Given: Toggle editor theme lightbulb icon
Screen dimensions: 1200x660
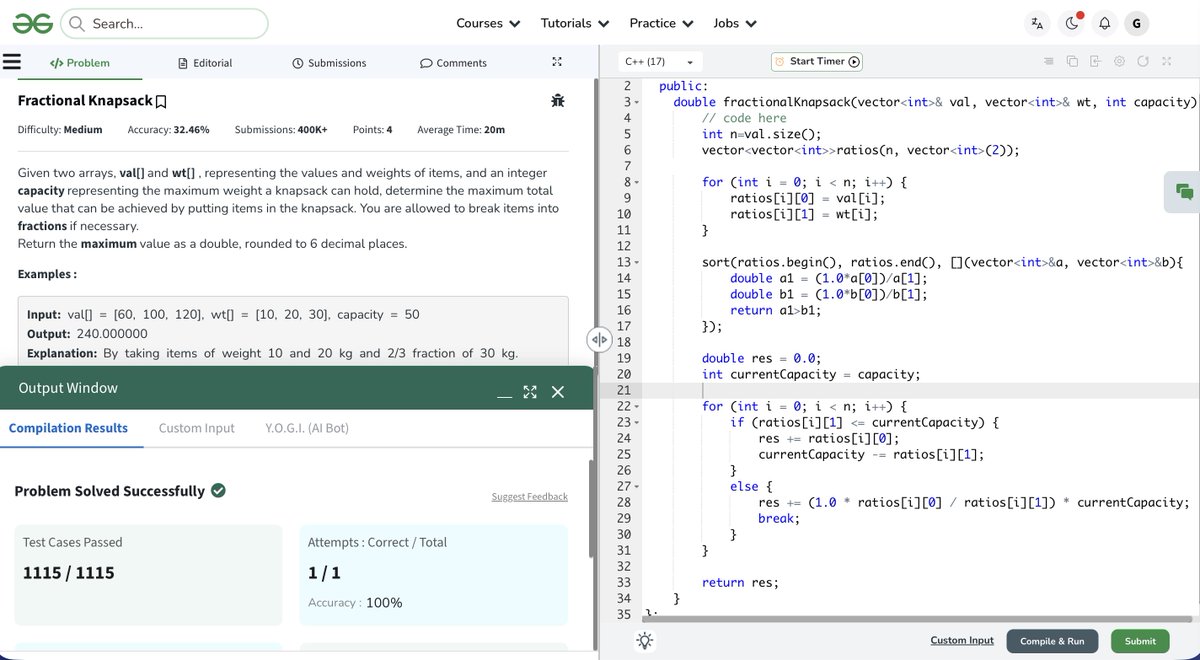Looking at the screenshot, I should (645, 641).
